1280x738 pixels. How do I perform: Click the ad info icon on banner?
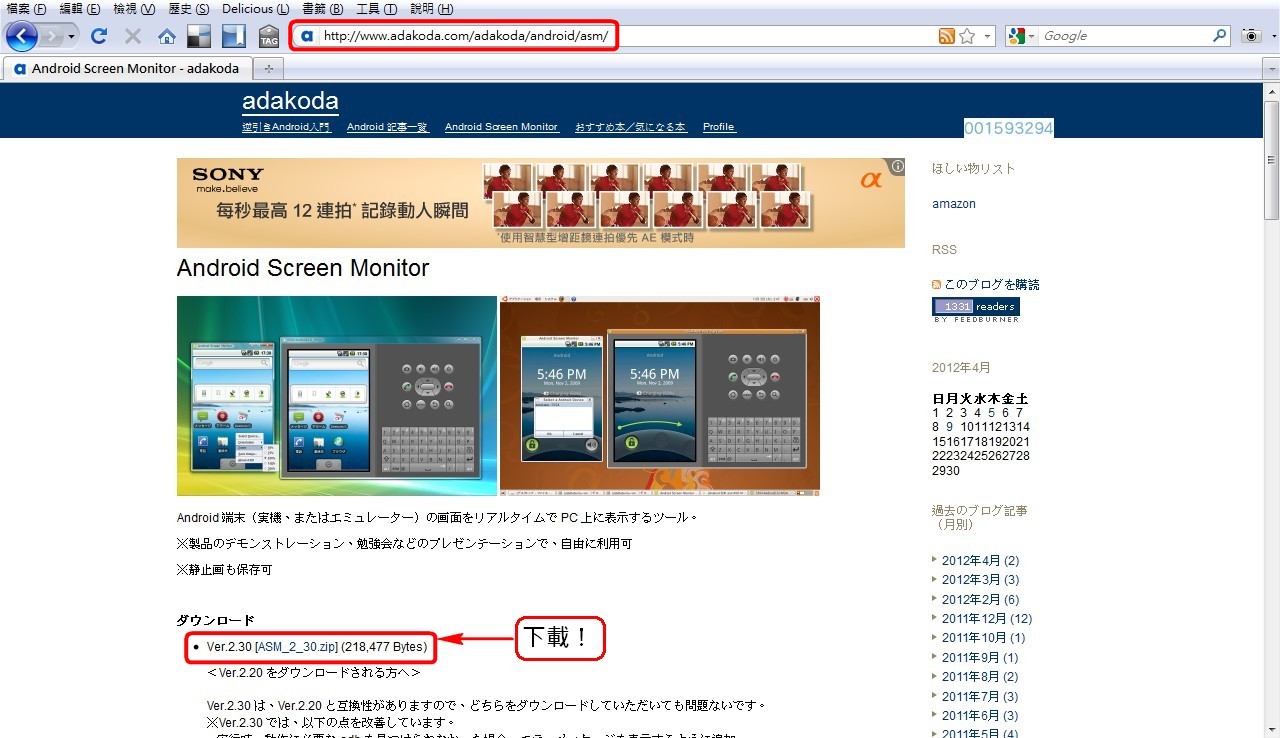click(x=898, y=166)
